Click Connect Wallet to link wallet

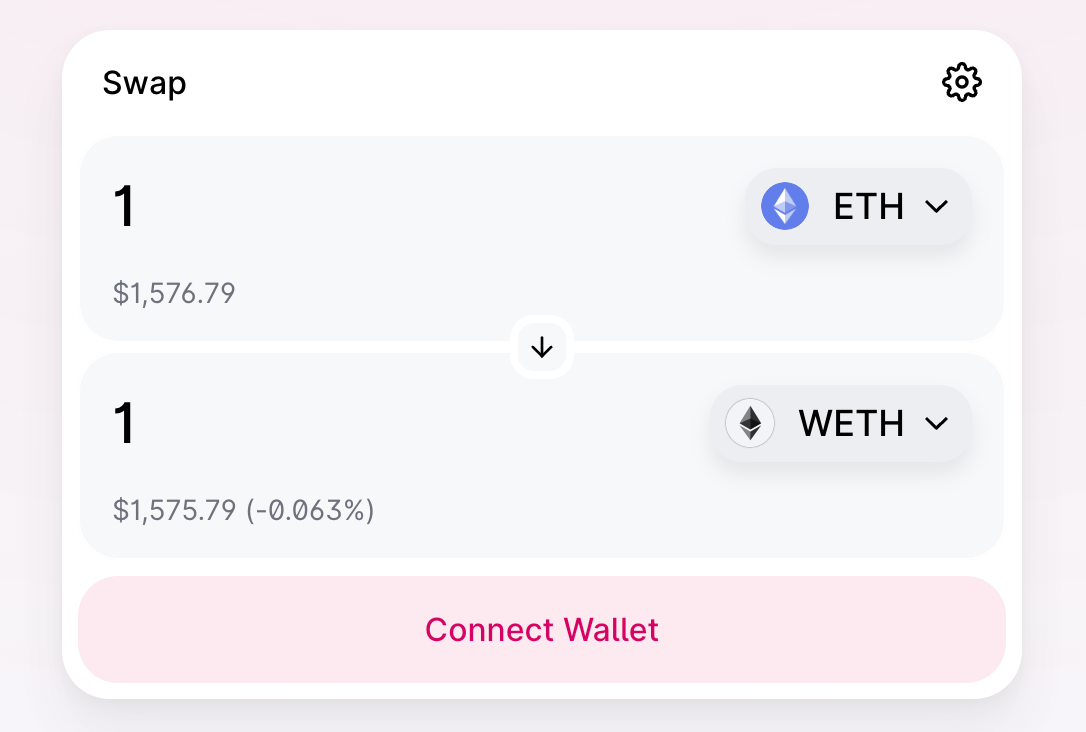coord(541,629)
